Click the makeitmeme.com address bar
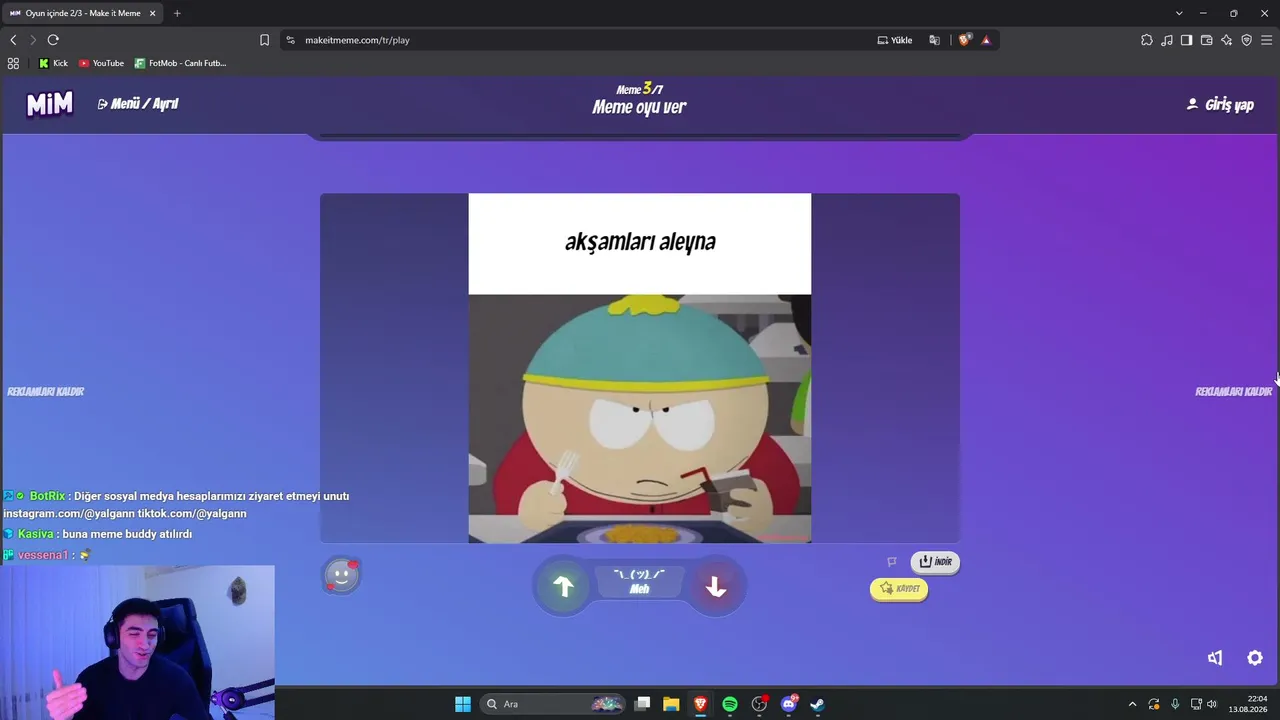Viewport: 1280px width, 720px height. pos(580,40)
